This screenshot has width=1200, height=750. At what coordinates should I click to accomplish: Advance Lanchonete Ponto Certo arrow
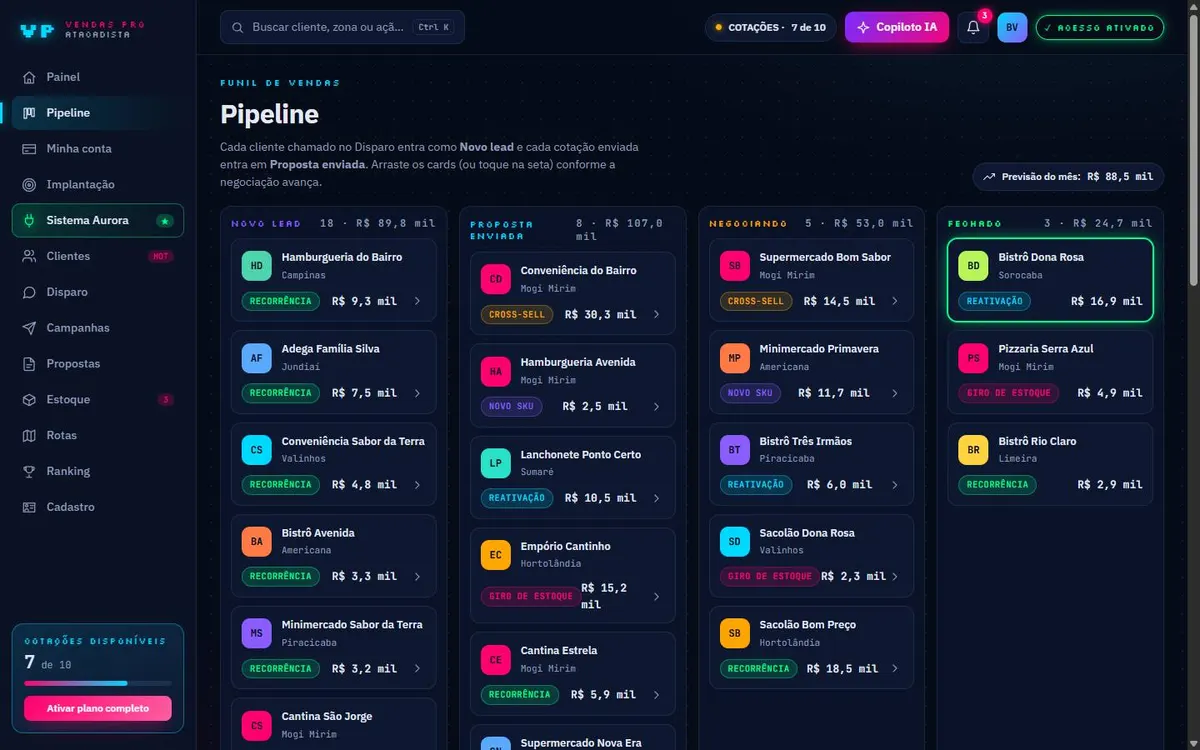(656, 498)
